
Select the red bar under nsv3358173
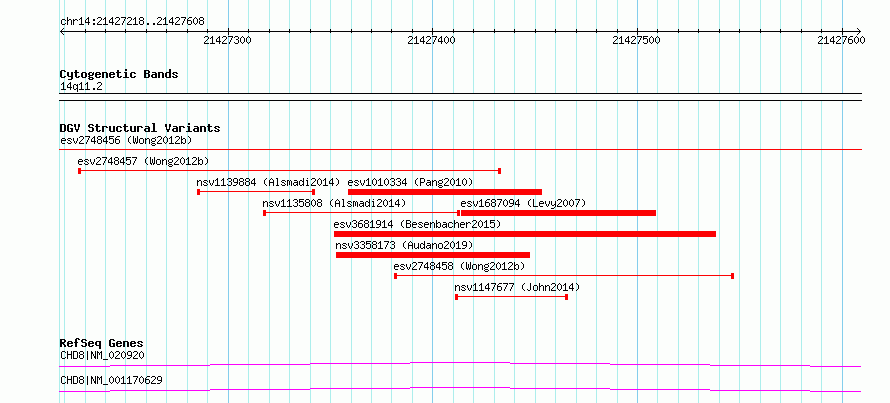[433, 255]
